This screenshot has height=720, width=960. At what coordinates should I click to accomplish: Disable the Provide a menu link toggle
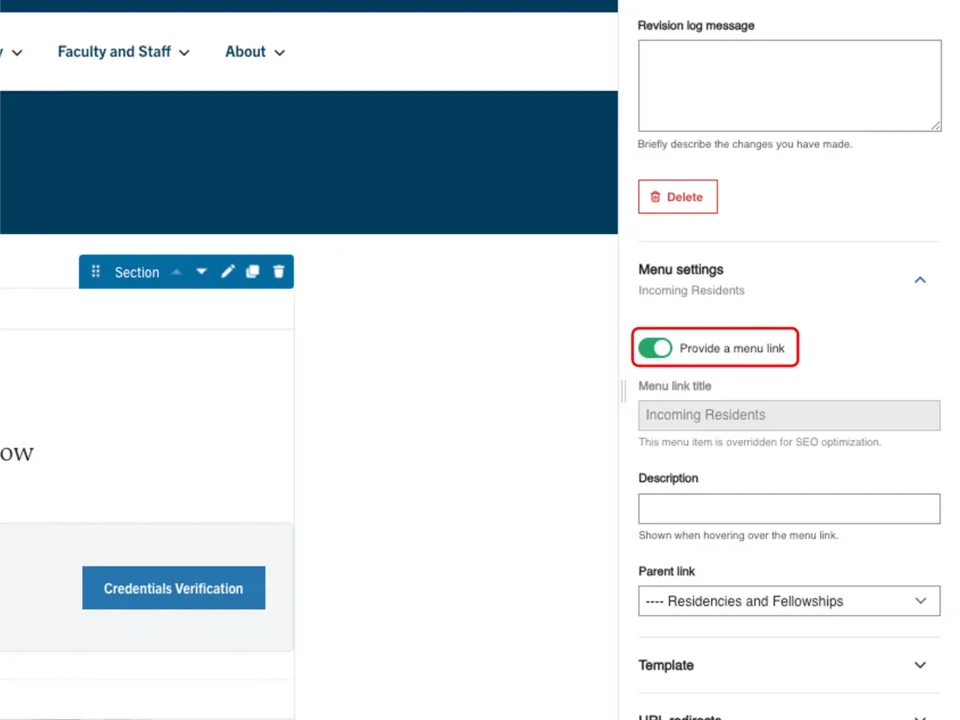click(655, 348)
